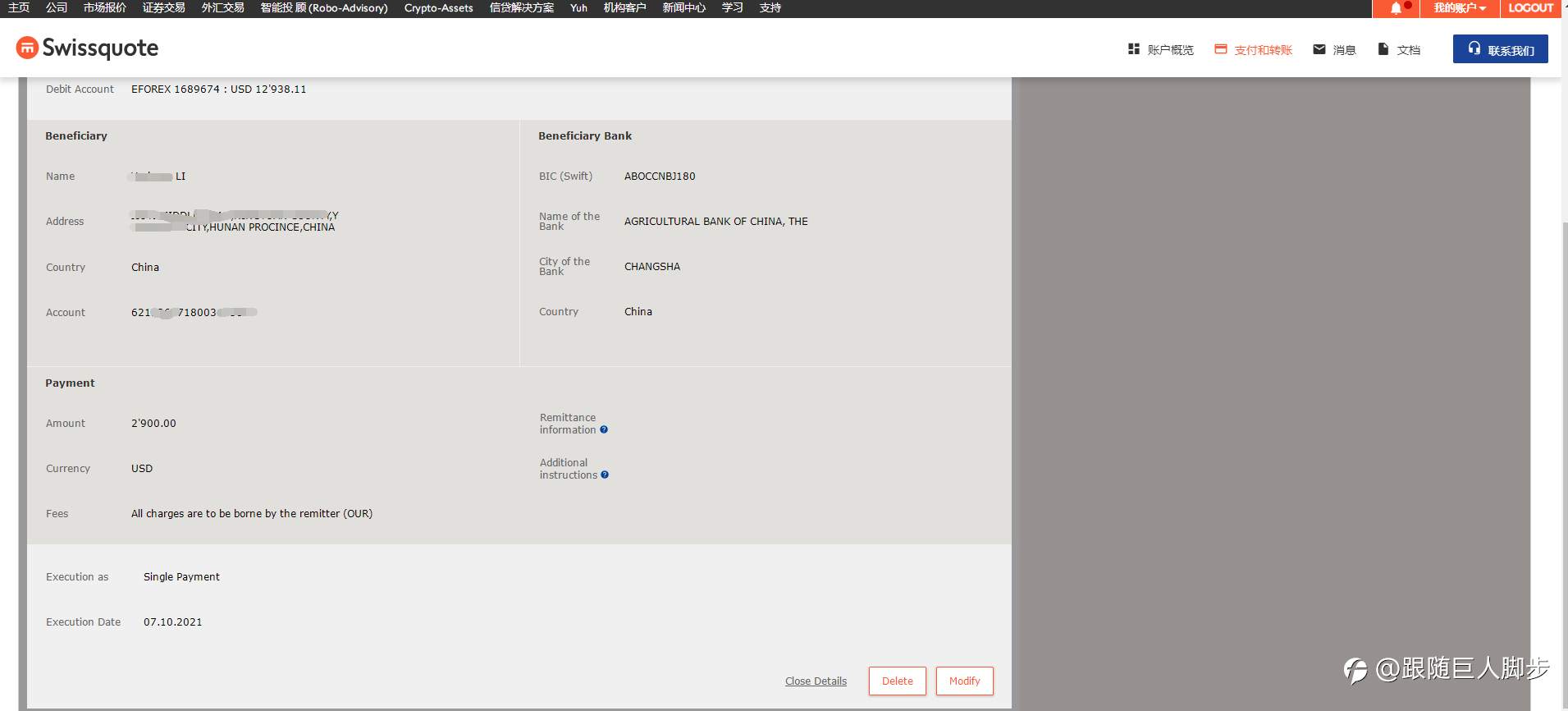Image resolution: width=1568 pixels, height=711 pixels.
Task: Click the Payment section heading
Action: click(70, 383)
